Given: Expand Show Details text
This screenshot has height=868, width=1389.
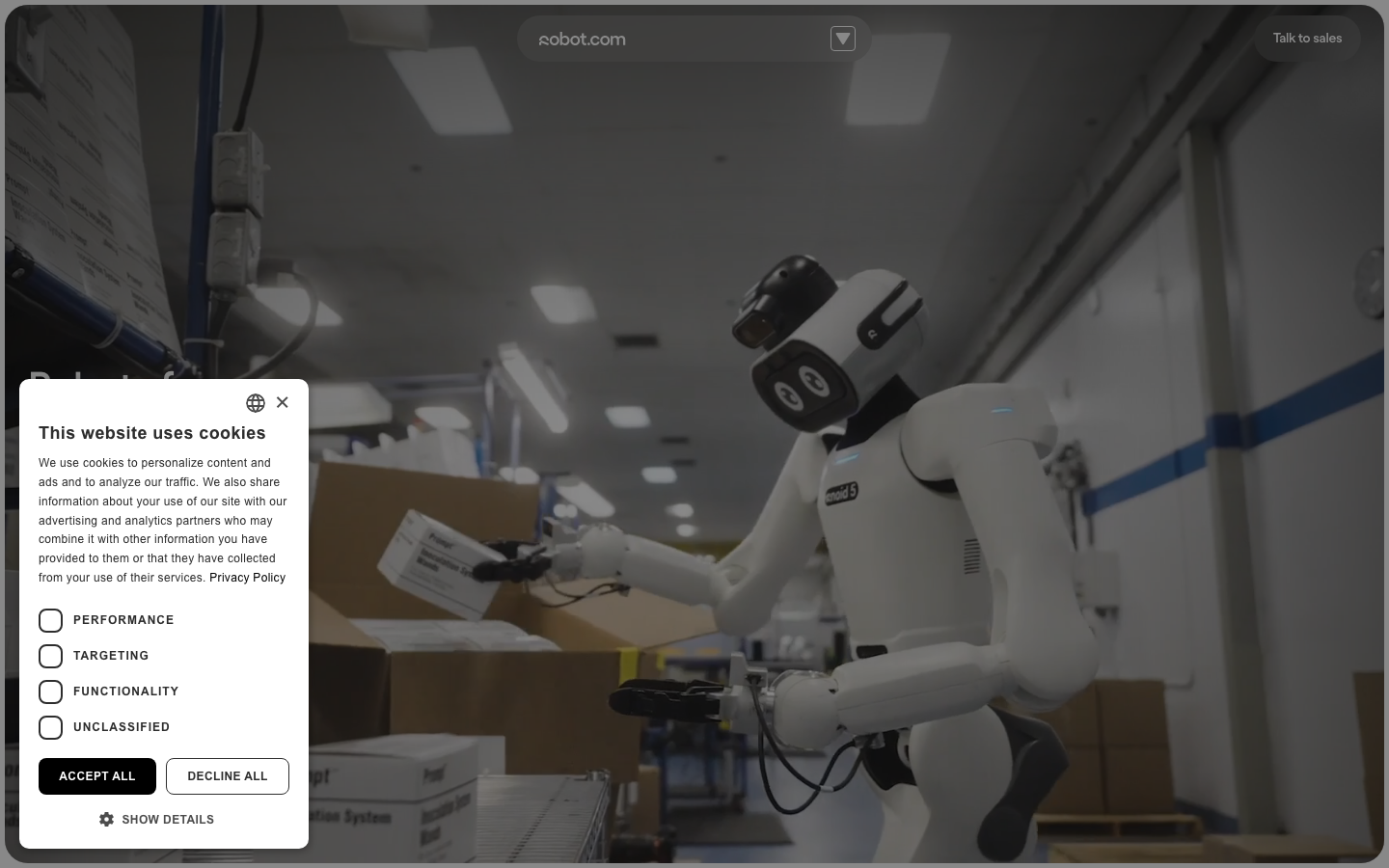Looking at the screenshot, I should 168,820.
